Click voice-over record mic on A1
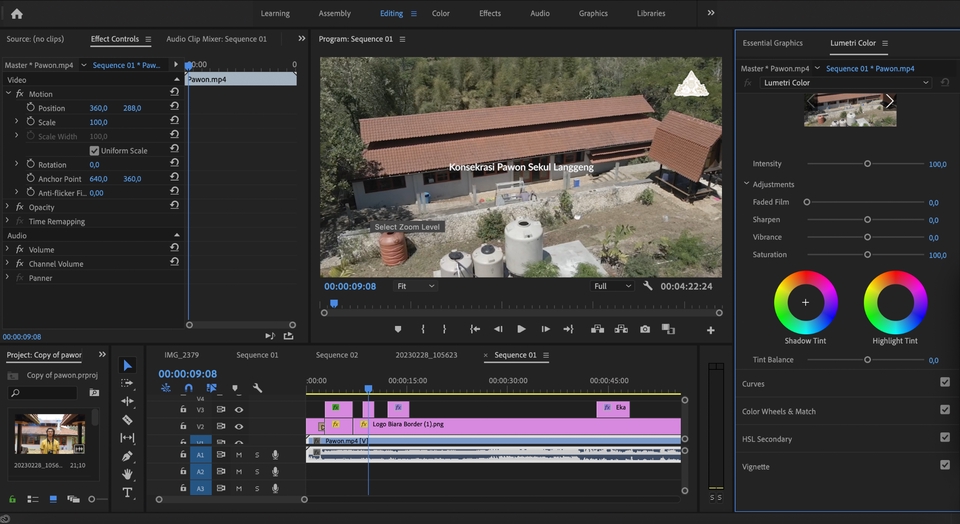 tap(276, 455)
